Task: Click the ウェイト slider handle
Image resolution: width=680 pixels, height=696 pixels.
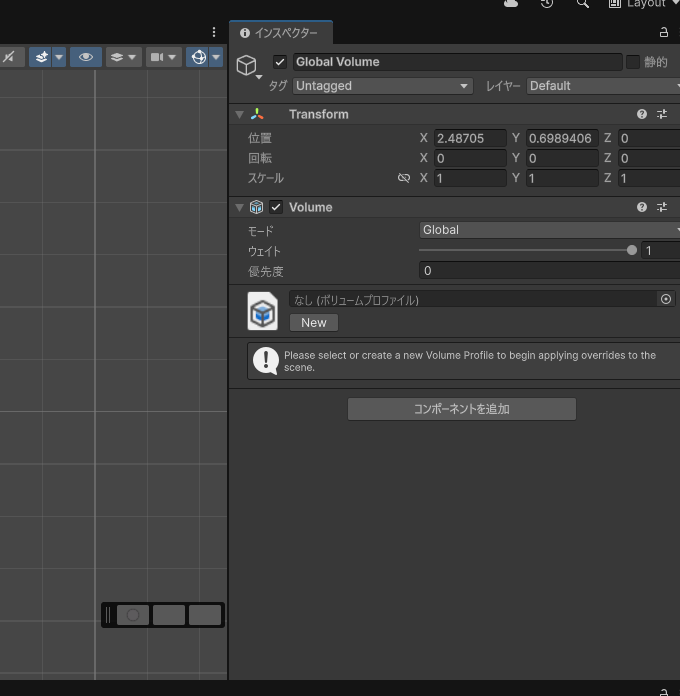Action: (x=632, y=251)
